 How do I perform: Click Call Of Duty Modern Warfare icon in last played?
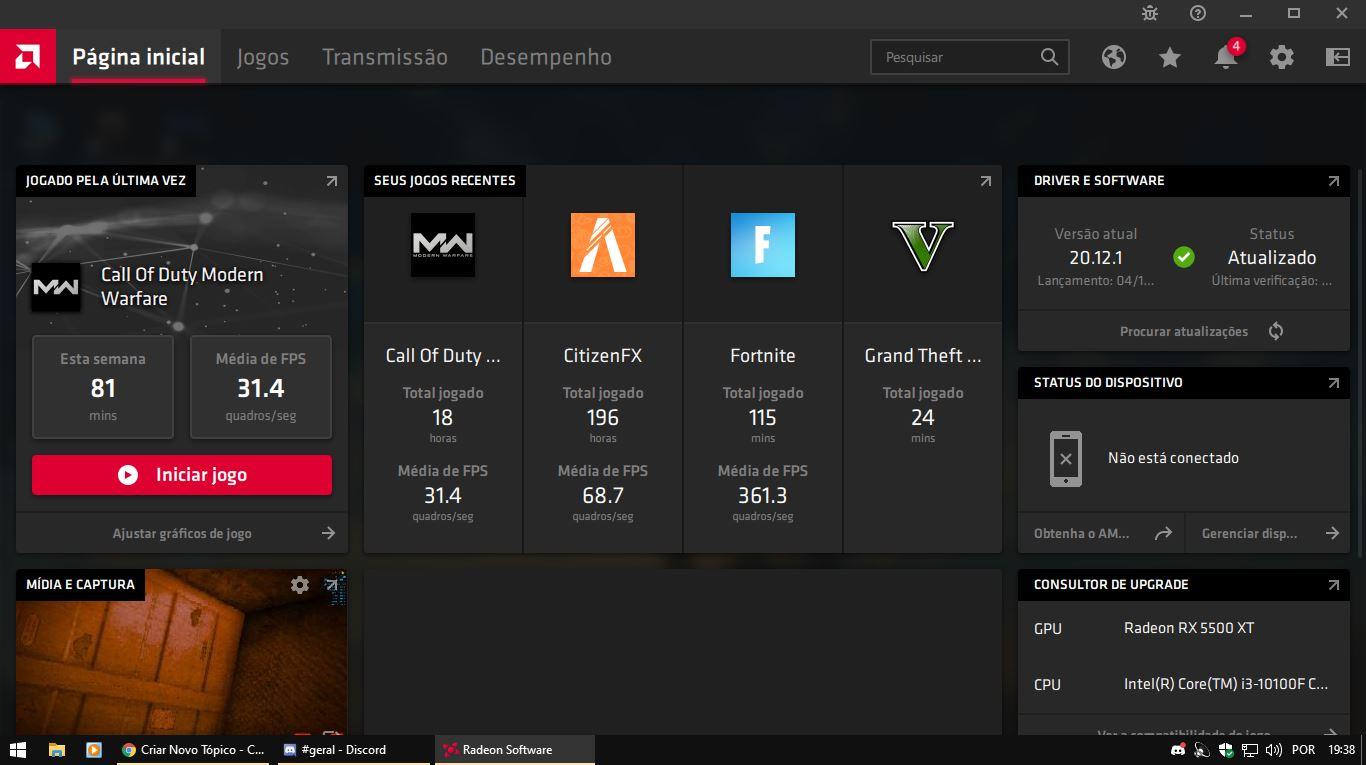(x=56, y=287)
